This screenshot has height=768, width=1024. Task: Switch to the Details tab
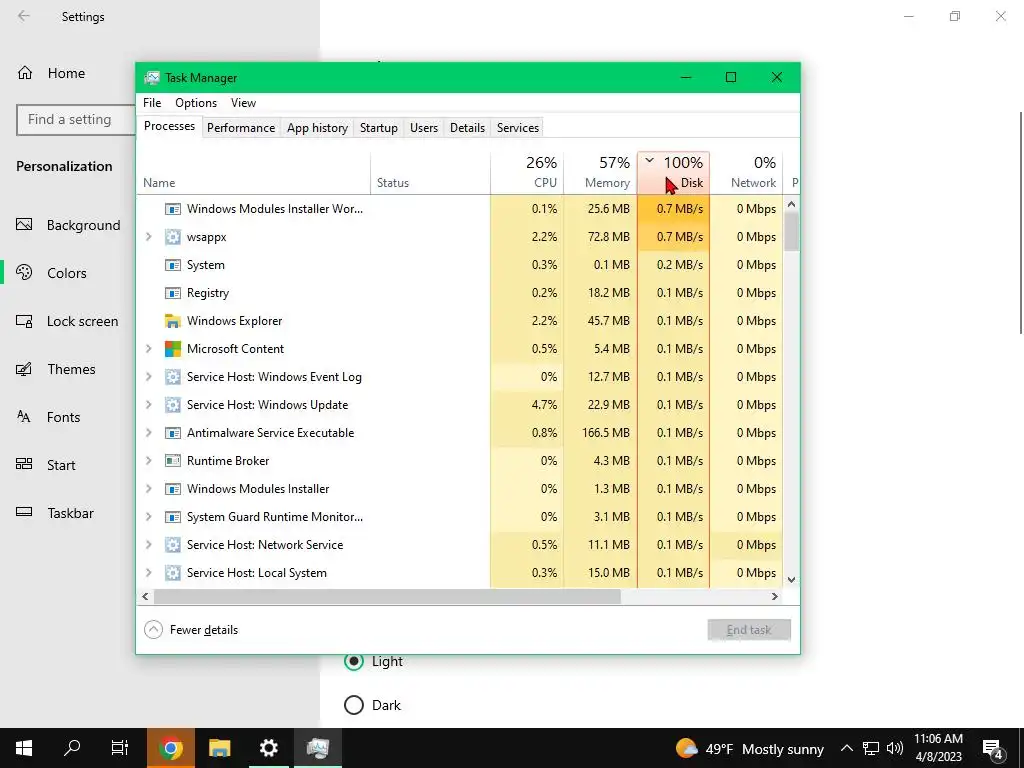(468, 128)
